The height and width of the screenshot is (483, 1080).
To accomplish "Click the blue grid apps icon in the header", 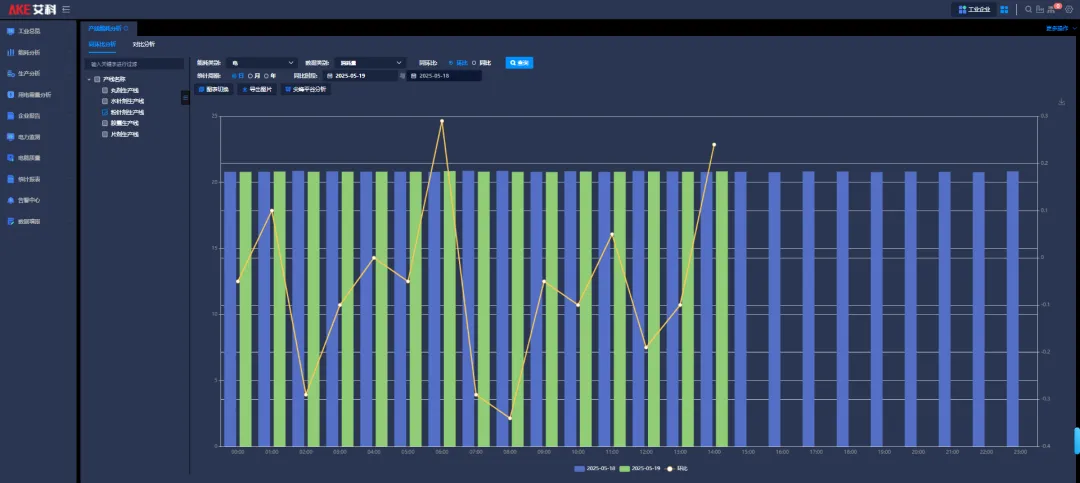I will click(x=1003, y=9).
